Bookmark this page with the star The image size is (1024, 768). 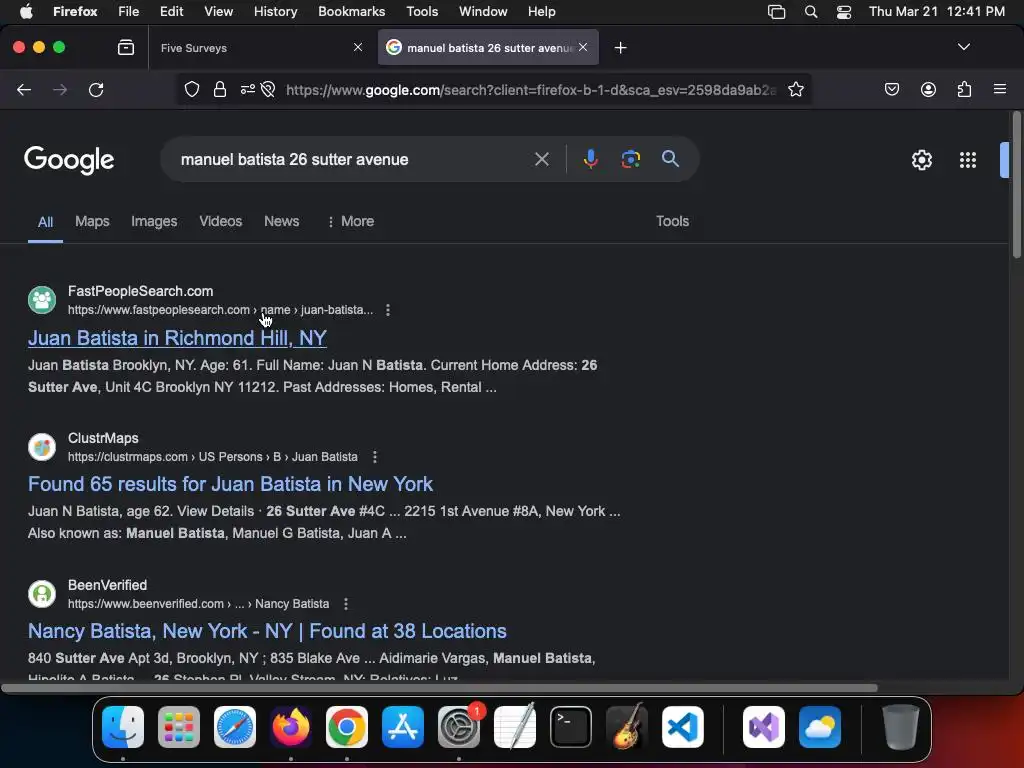coord(795,89)
